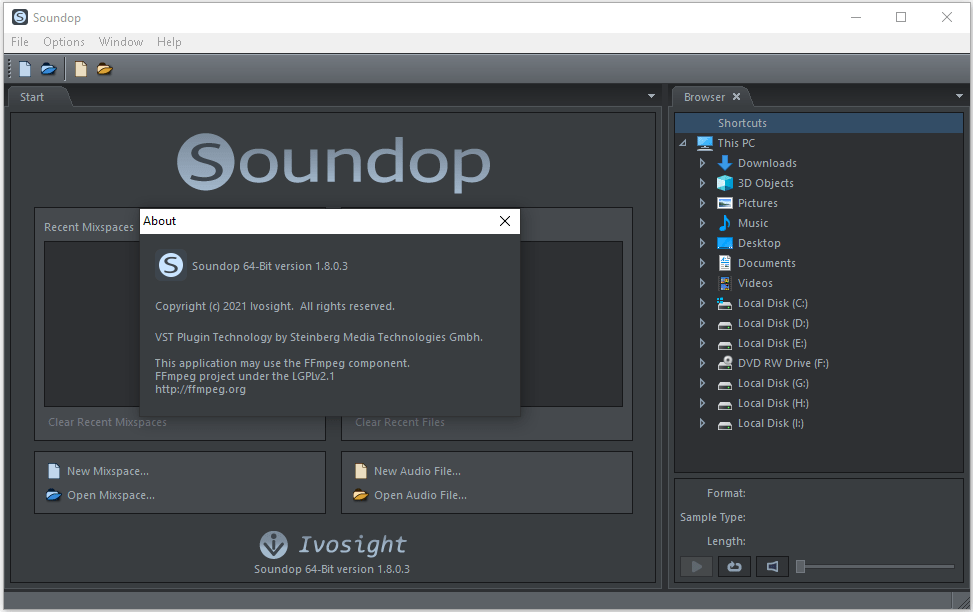Click the Local Disk (E:) drive icon
The image size is (973, 612).
tap(725, 344)
